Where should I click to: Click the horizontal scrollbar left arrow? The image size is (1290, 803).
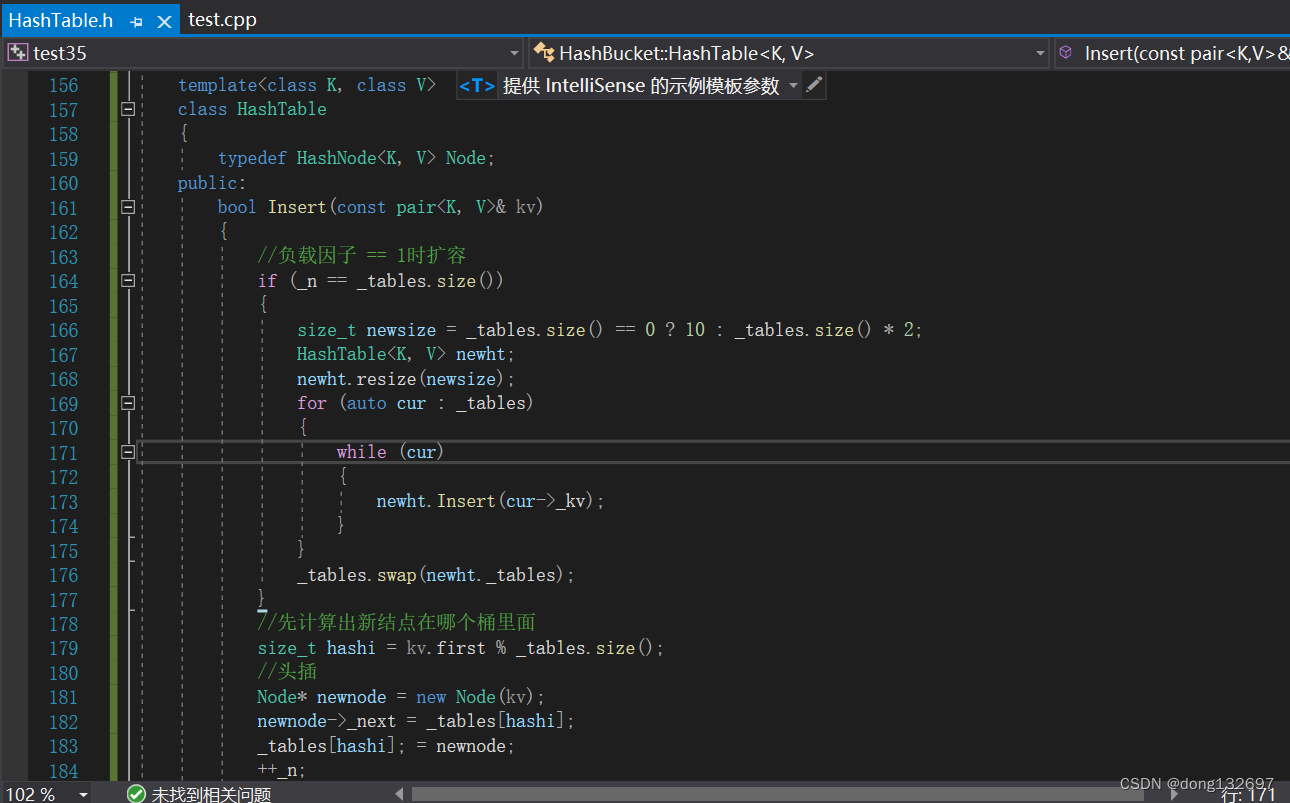coord(400,794)
